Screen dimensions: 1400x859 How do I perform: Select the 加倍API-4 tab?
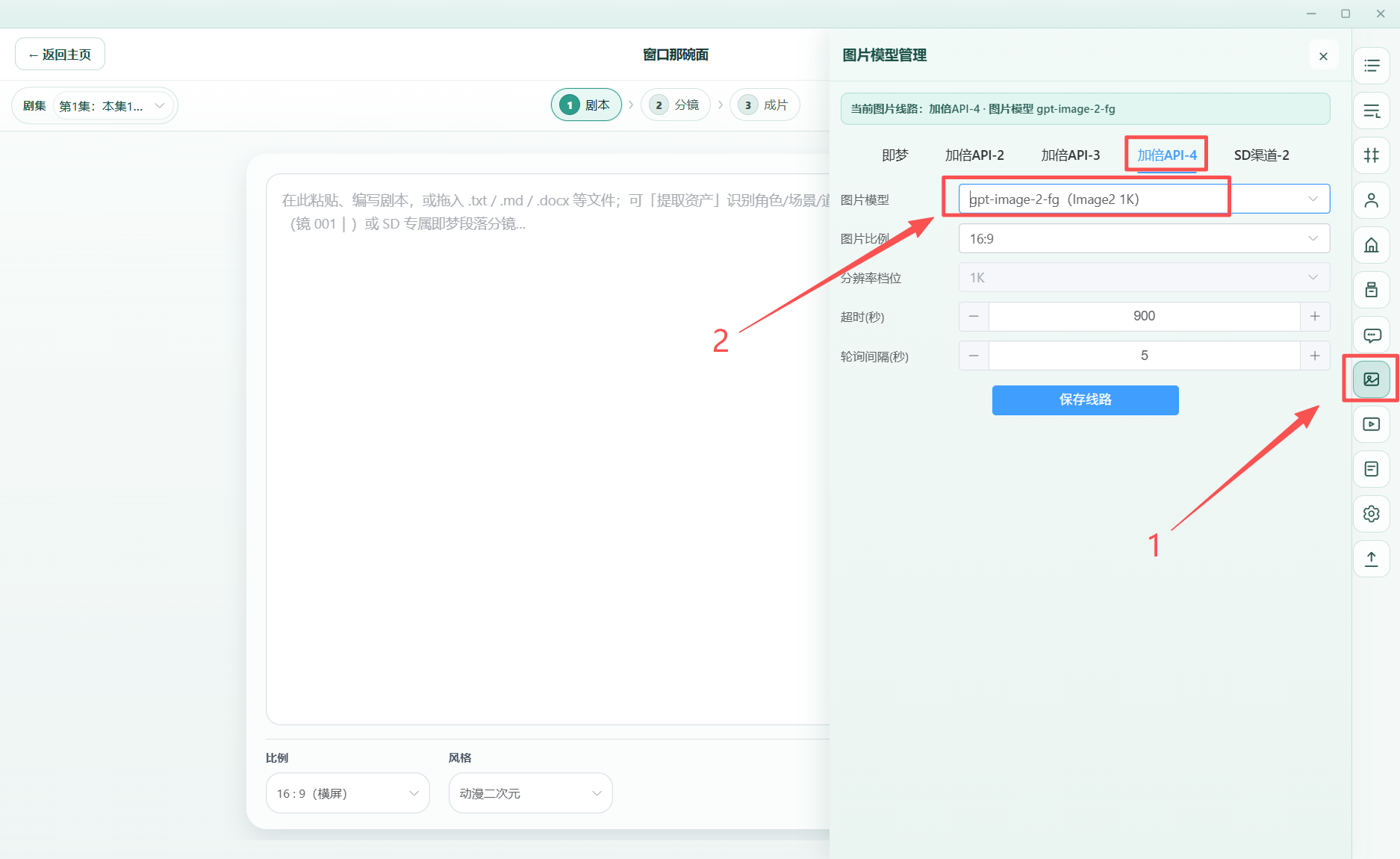coord(1167,155)
